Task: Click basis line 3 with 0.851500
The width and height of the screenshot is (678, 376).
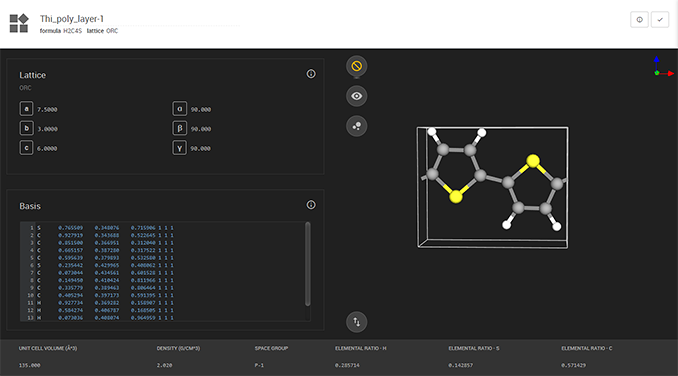Action: [x=105, y=243]
